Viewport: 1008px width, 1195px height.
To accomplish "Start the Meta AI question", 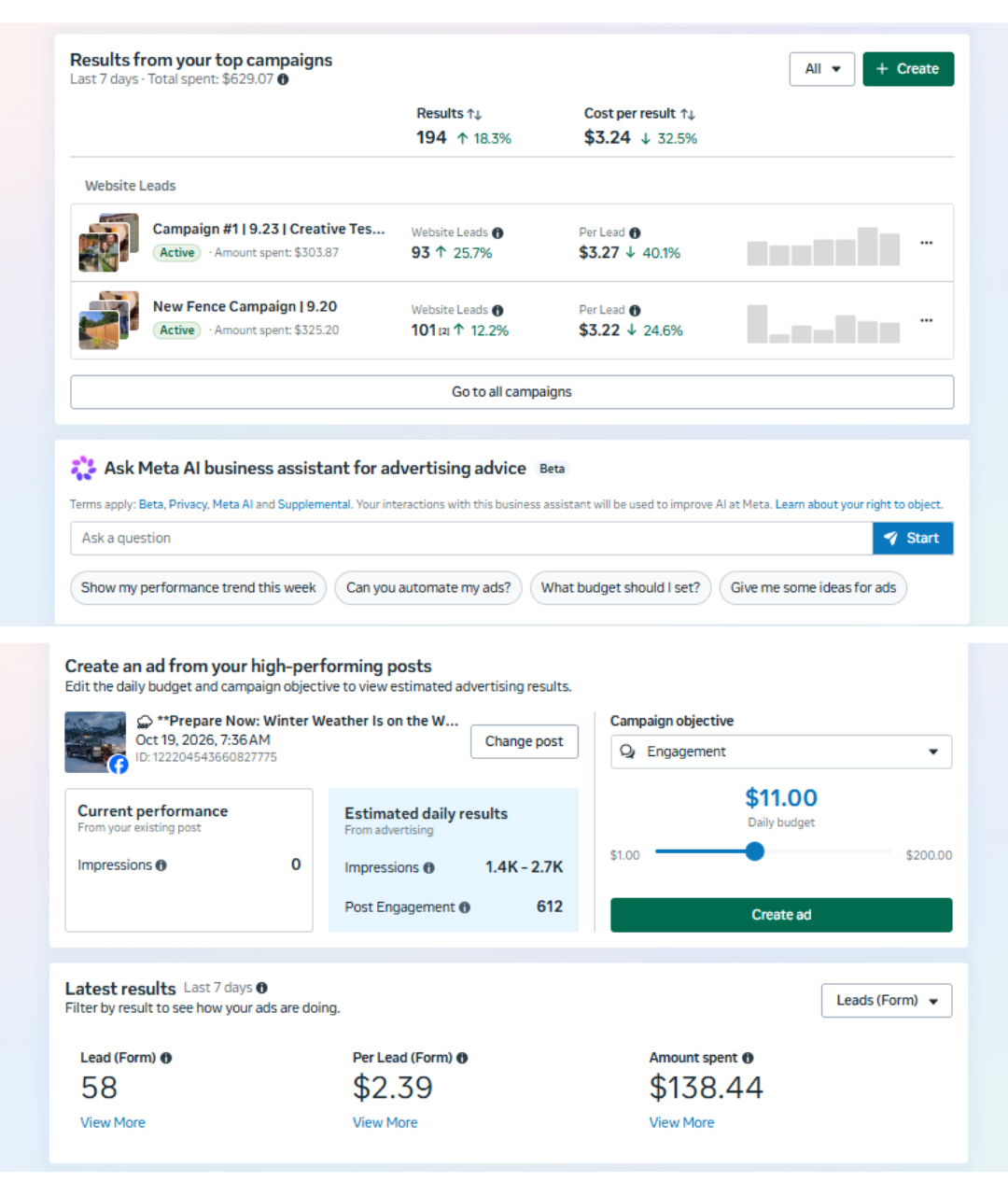I will [913, 539].
